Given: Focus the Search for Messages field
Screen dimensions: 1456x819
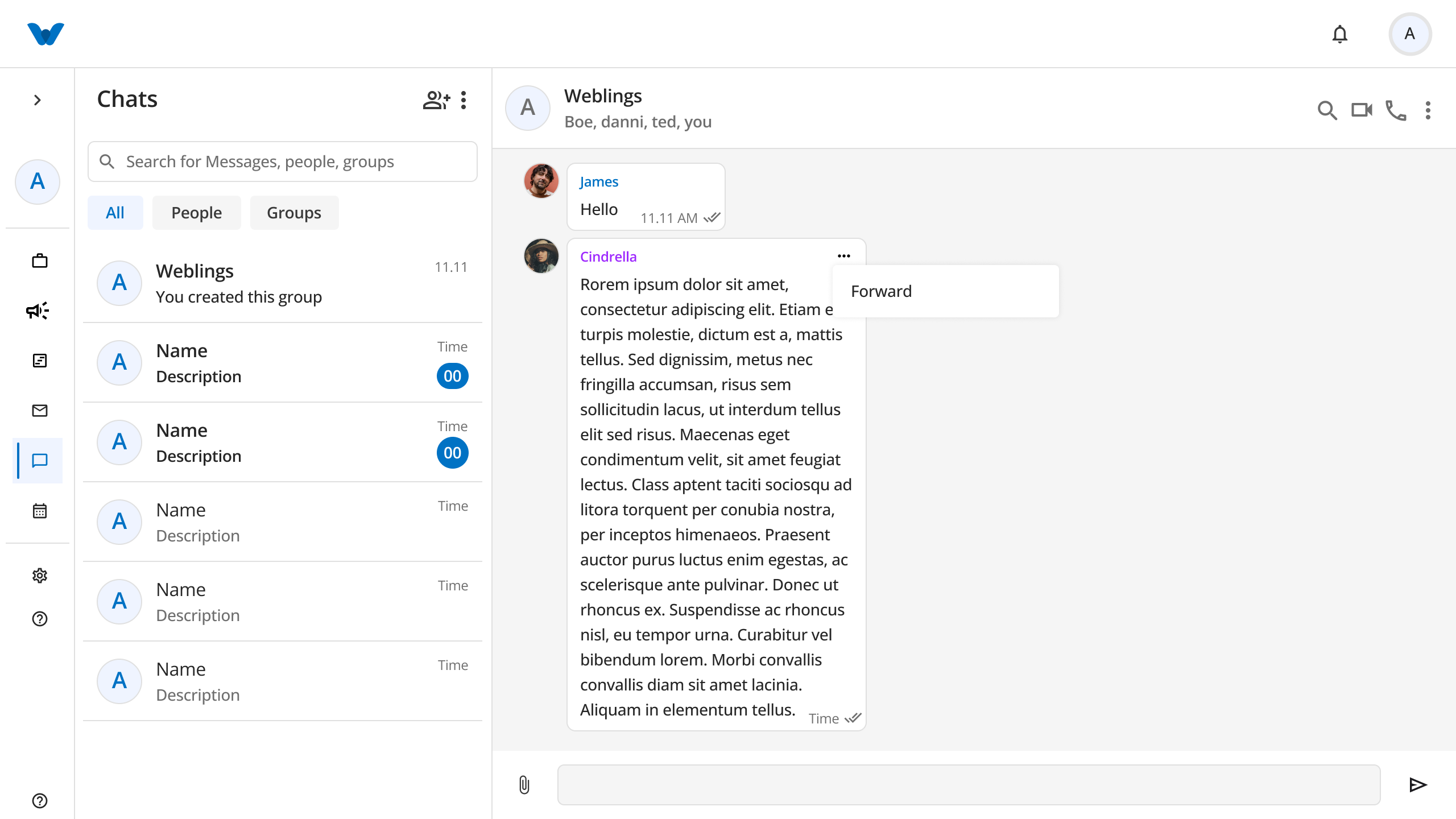Looking at the screenshot, I should point(283,162).
